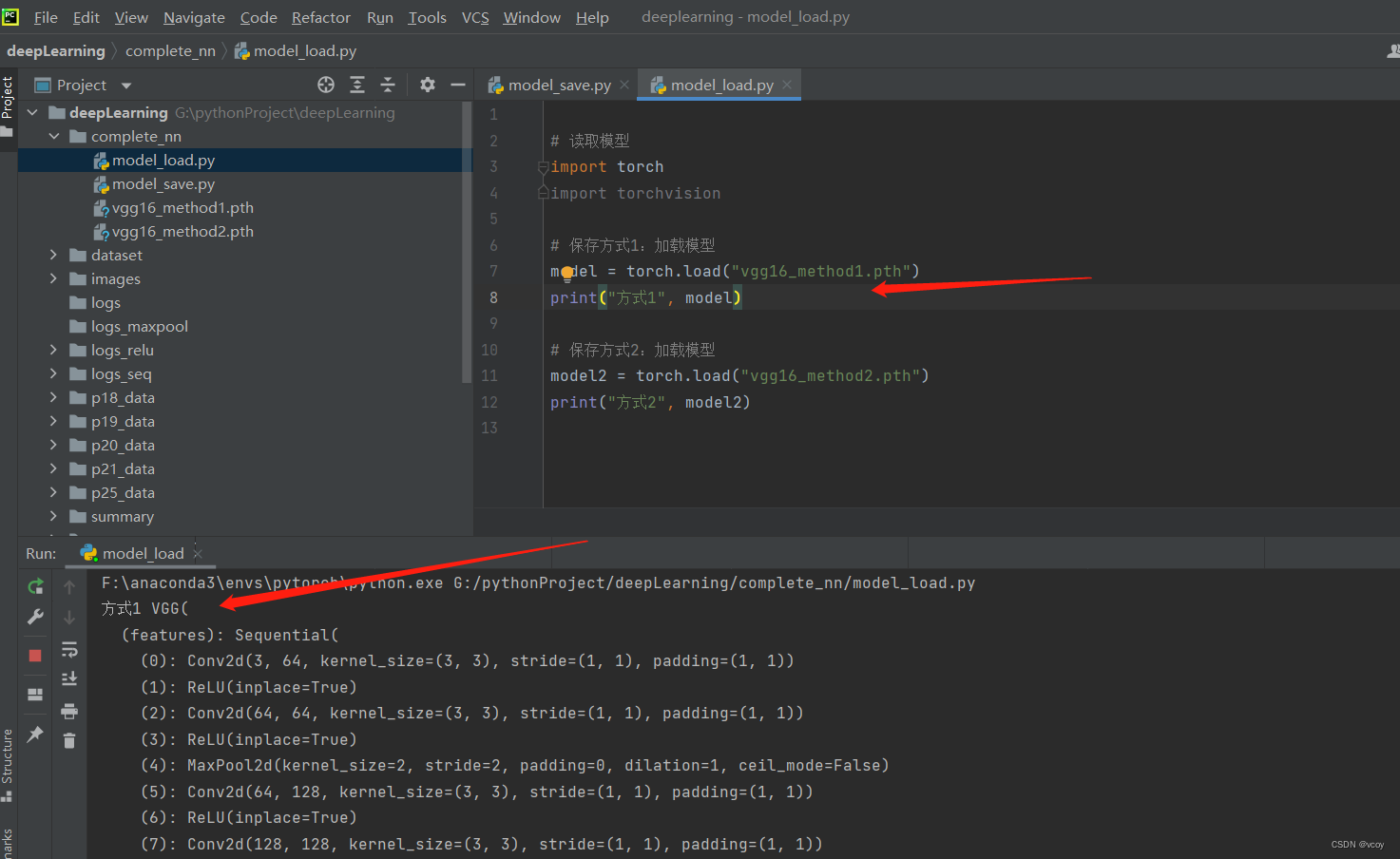1400x859 pixels.
Task: Place cursor in print line 12
Action: [x=650, y=402]
